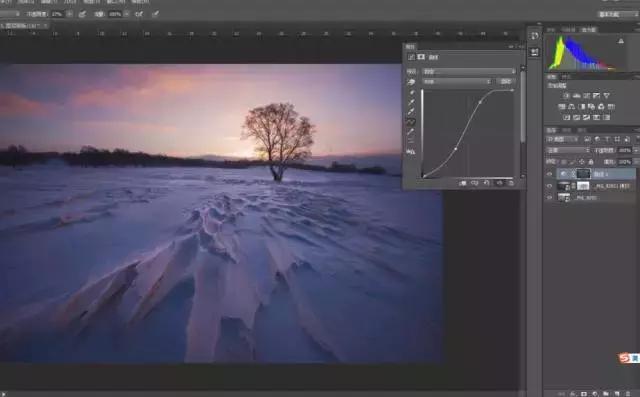
Task: Click the mask icon in Properties header
Action: (421, 57)
